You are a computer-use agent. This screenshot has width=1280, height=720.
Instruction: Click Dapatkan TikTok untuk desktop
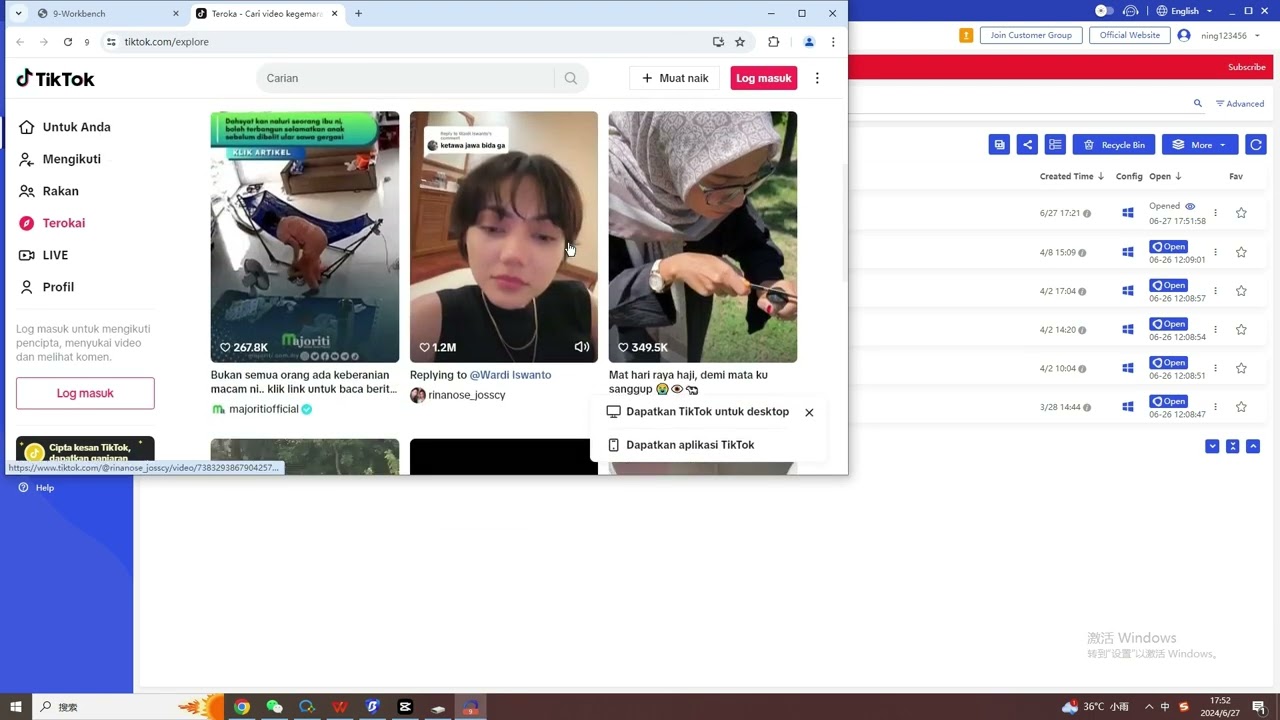coord(698,412)
